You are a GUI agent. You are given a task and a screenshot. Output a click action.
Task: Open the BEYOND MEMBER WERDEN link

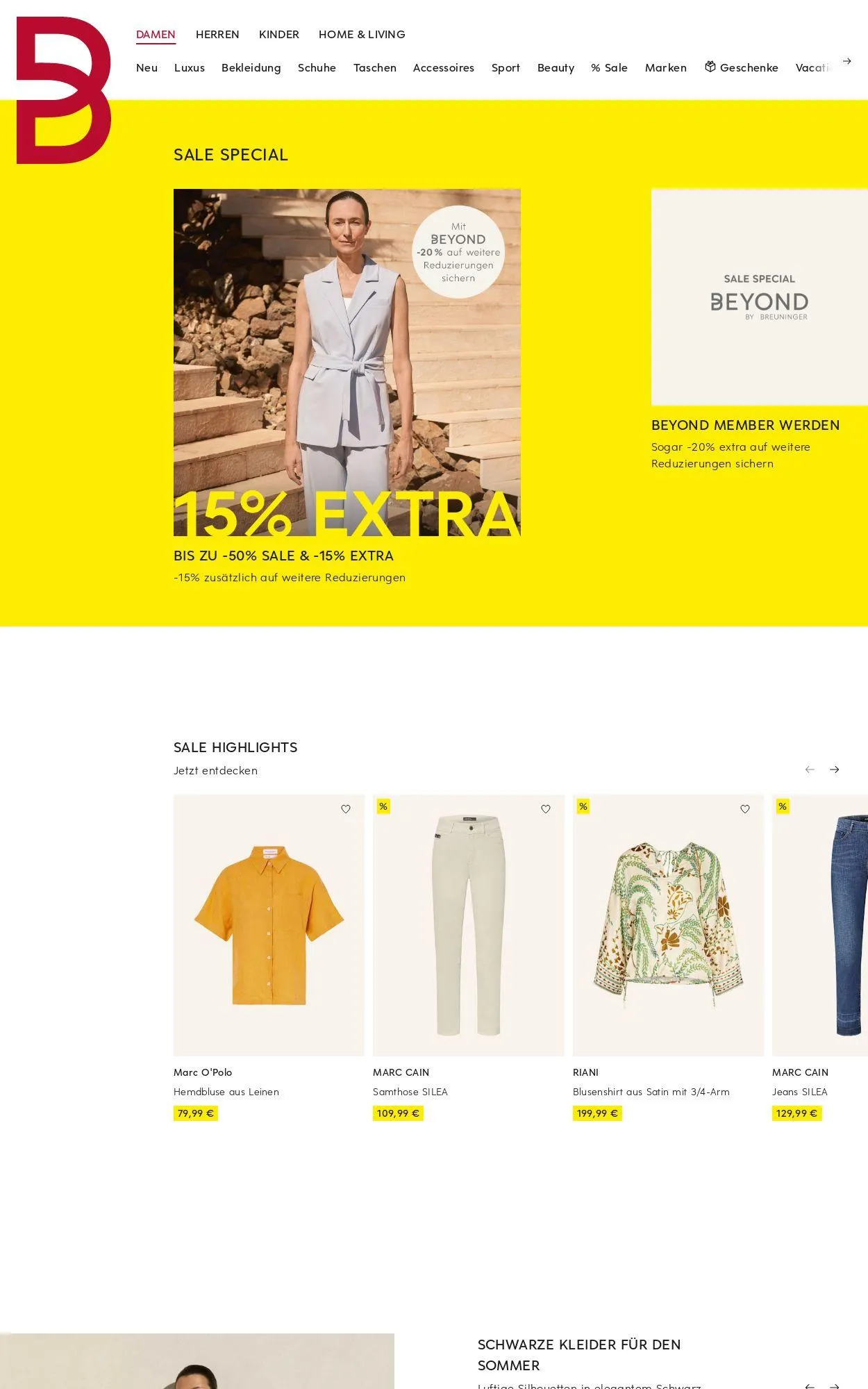(x=746, y=425)
